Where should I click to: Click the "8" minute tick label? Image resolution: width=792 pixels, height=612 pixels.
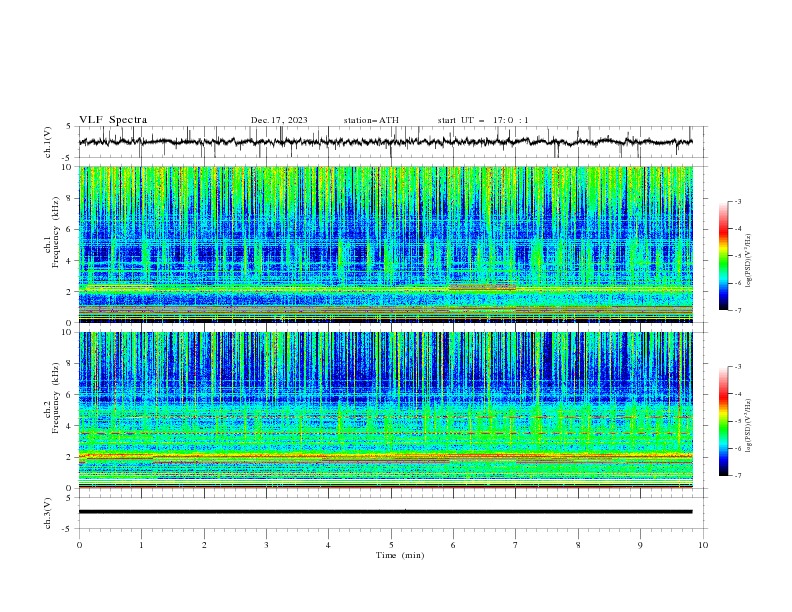point(578,545)
